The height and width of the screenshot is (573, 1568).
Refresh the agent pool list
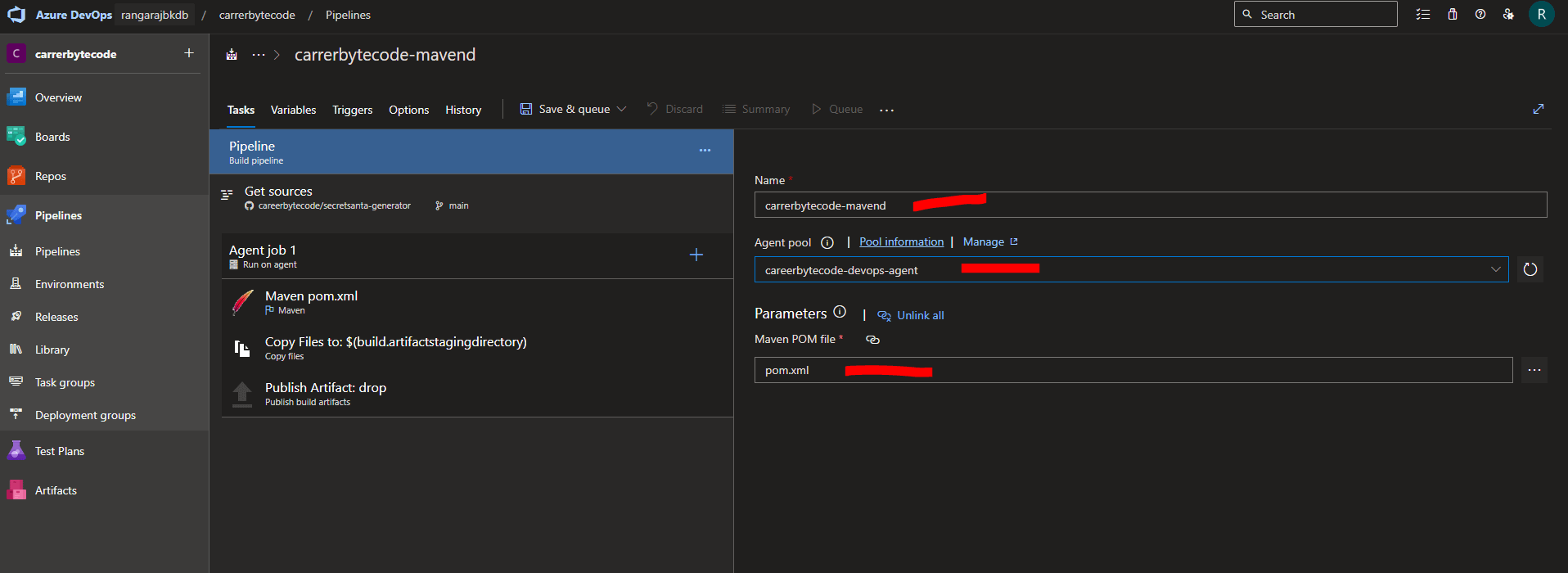(1530, 269)
